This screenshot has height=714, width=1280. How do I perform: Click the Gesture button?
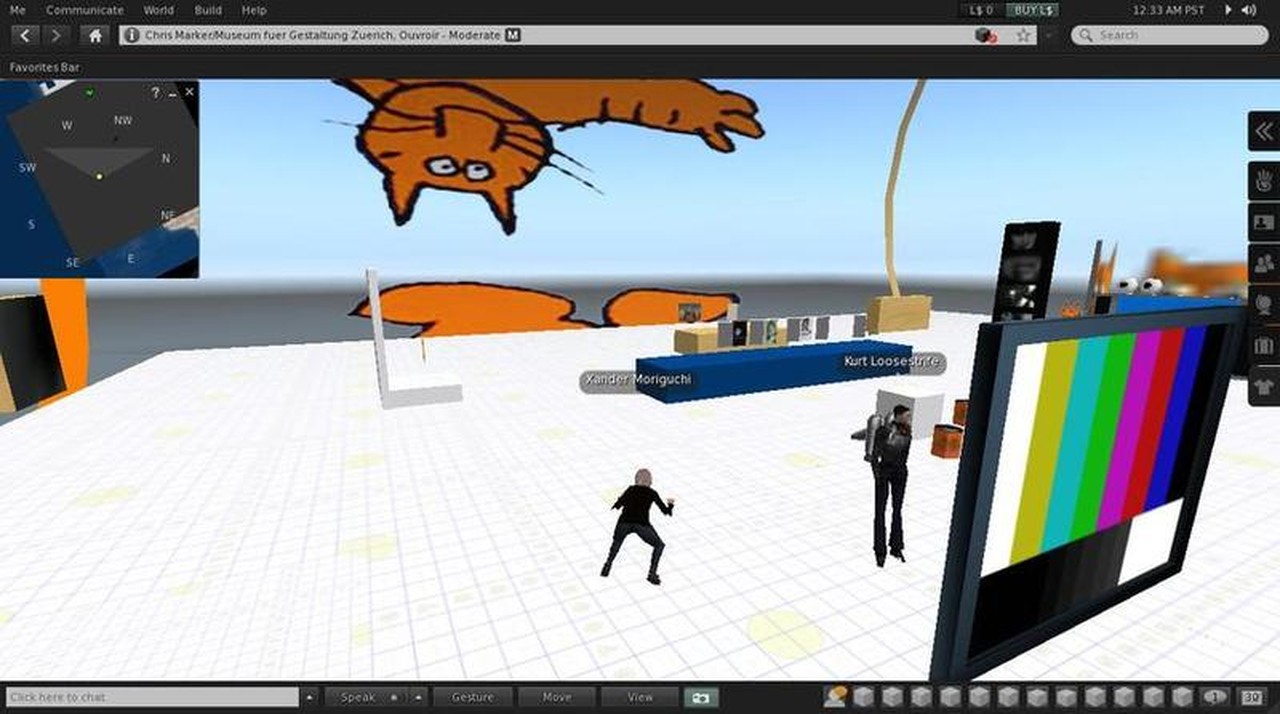(x=473, y=697)
